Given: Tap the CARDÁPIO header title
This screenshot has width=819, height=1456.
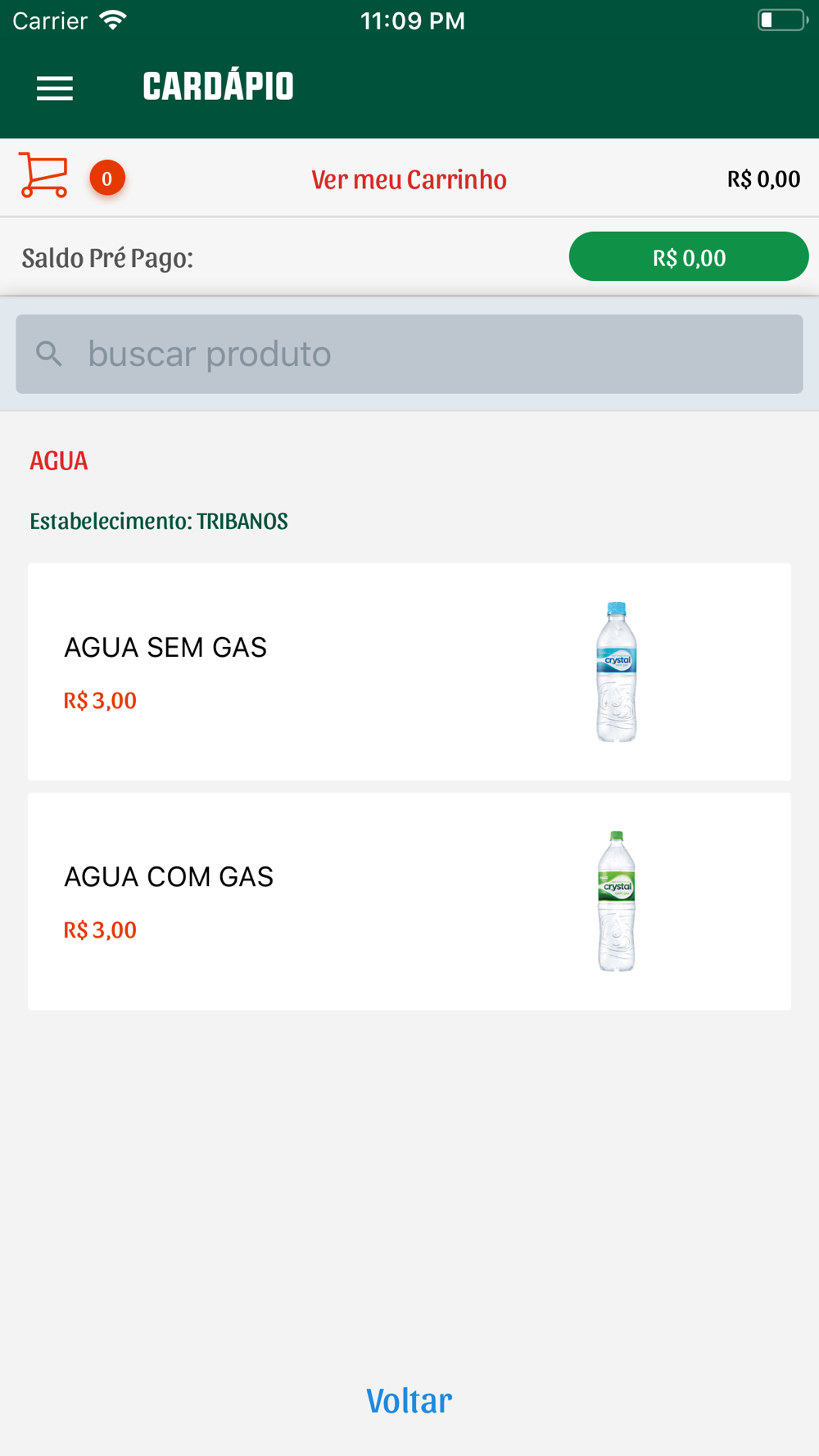Looking at the screenshot, I should (x=218, y=87).
